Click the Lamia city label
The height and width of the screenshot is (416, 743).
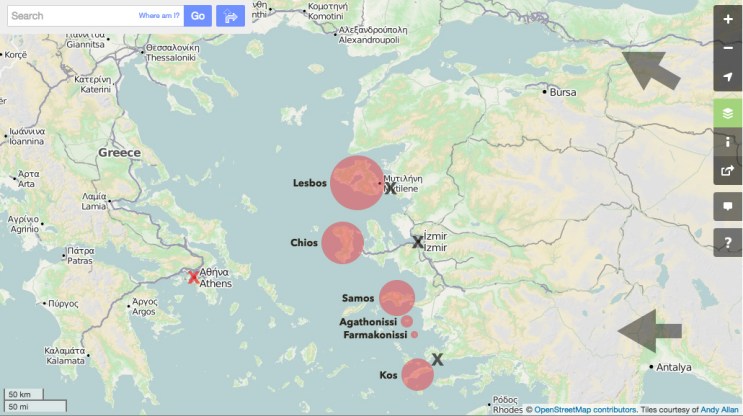[93, 201]
